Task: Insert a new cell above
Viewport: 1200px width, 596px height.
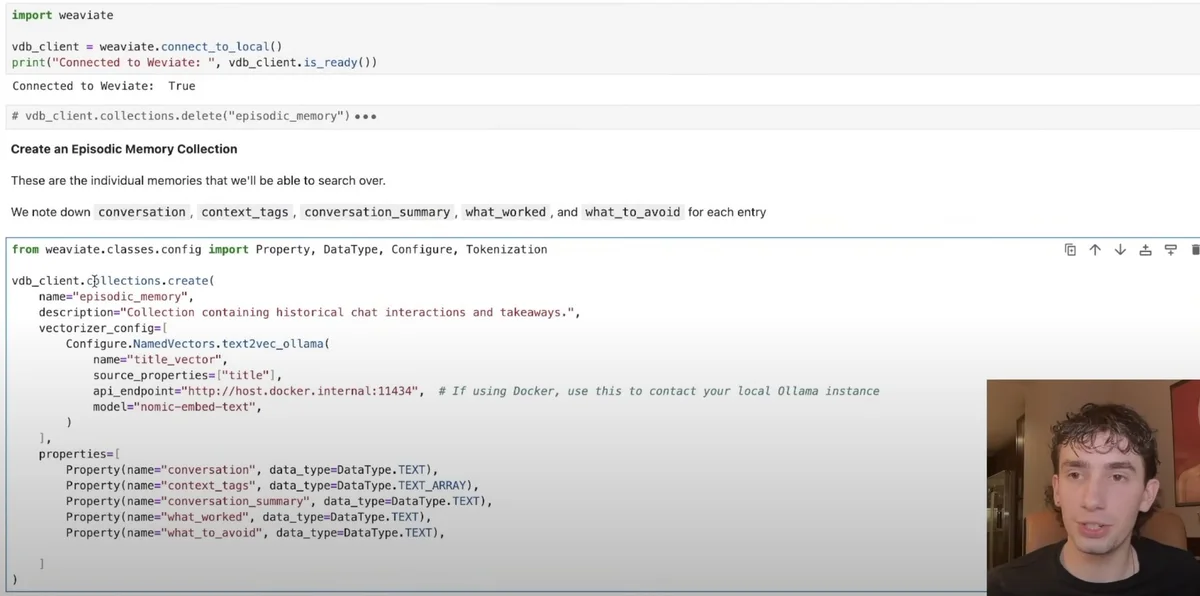Action: click(x=1145, y=250)
